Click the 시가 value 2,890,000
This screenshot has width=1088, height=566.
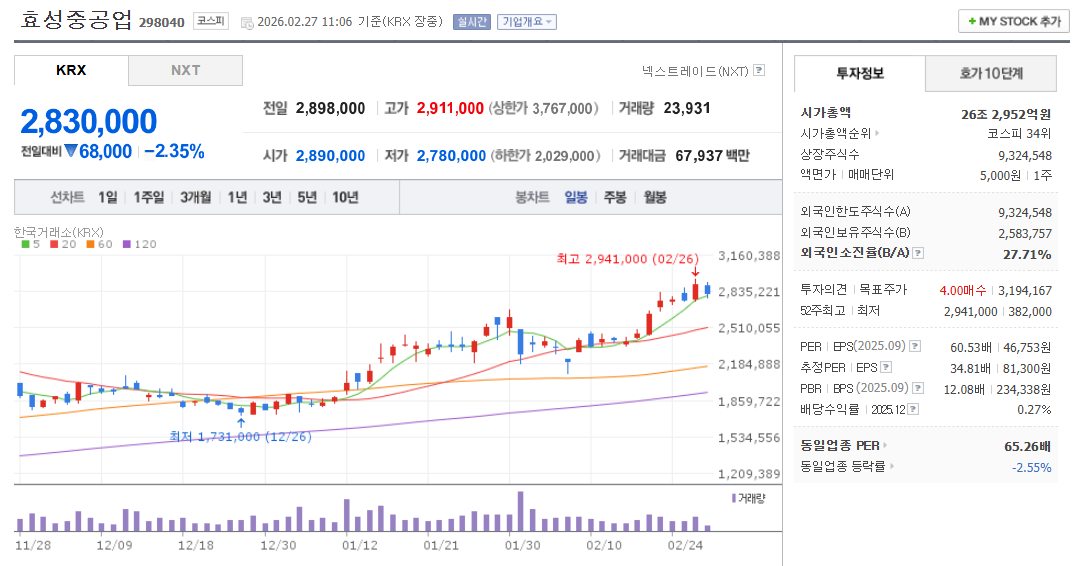tap(330, 156)
